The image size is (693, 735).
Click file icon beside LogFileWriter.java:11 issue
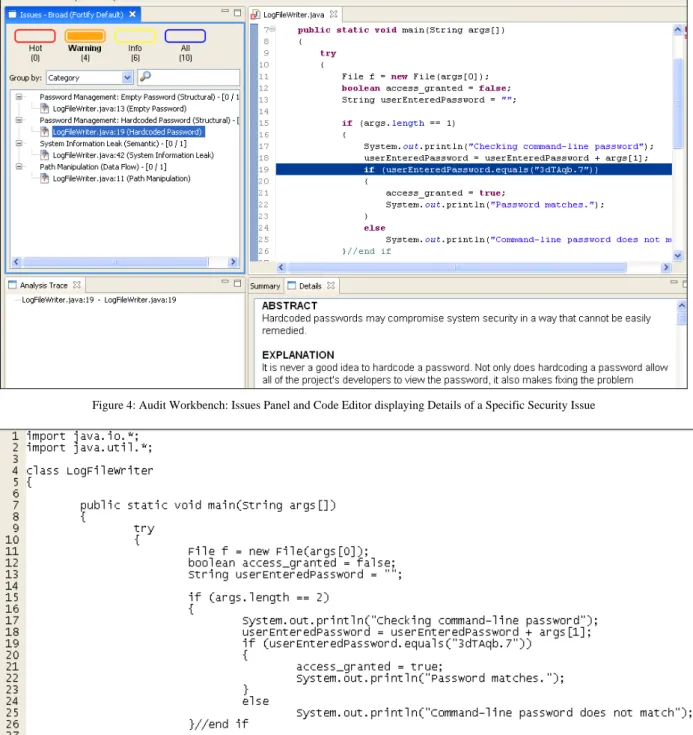click(x=45, y=179)
